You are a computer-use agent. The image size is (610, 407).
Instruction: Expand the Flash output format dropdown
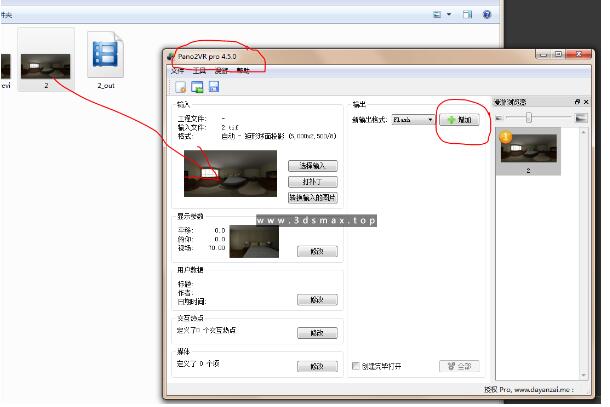click(x=430, y=119)
